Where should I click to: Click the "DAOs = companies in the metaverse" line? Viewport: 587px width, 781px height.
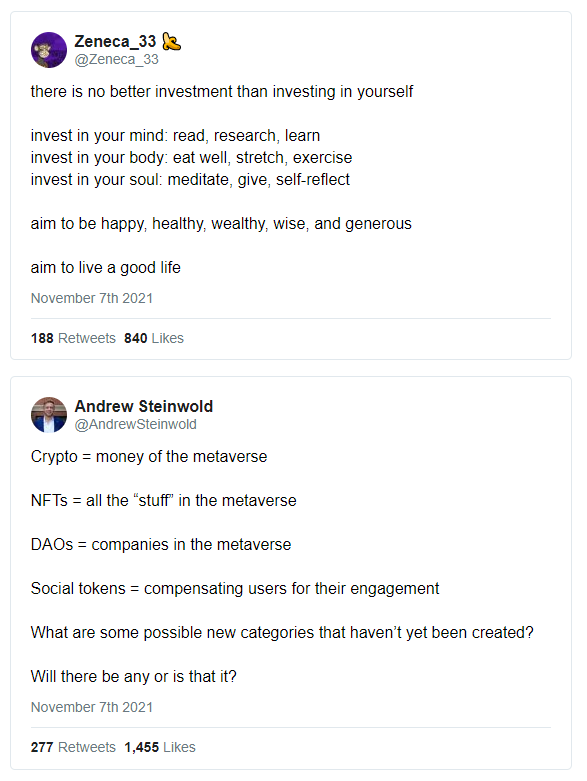(161, 544)
